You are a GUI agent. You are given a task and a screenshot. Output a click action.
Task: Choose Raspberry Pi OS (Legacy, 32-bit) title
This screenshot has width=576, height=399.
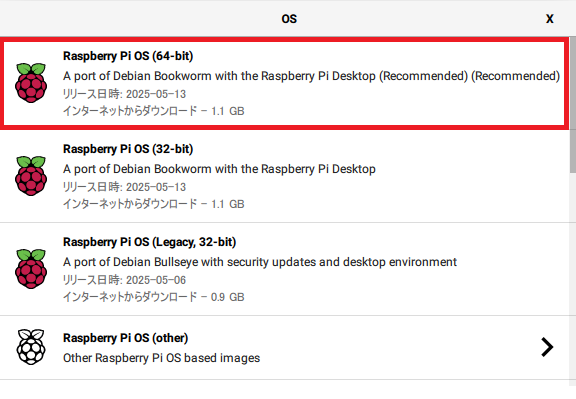click(150, 242)
